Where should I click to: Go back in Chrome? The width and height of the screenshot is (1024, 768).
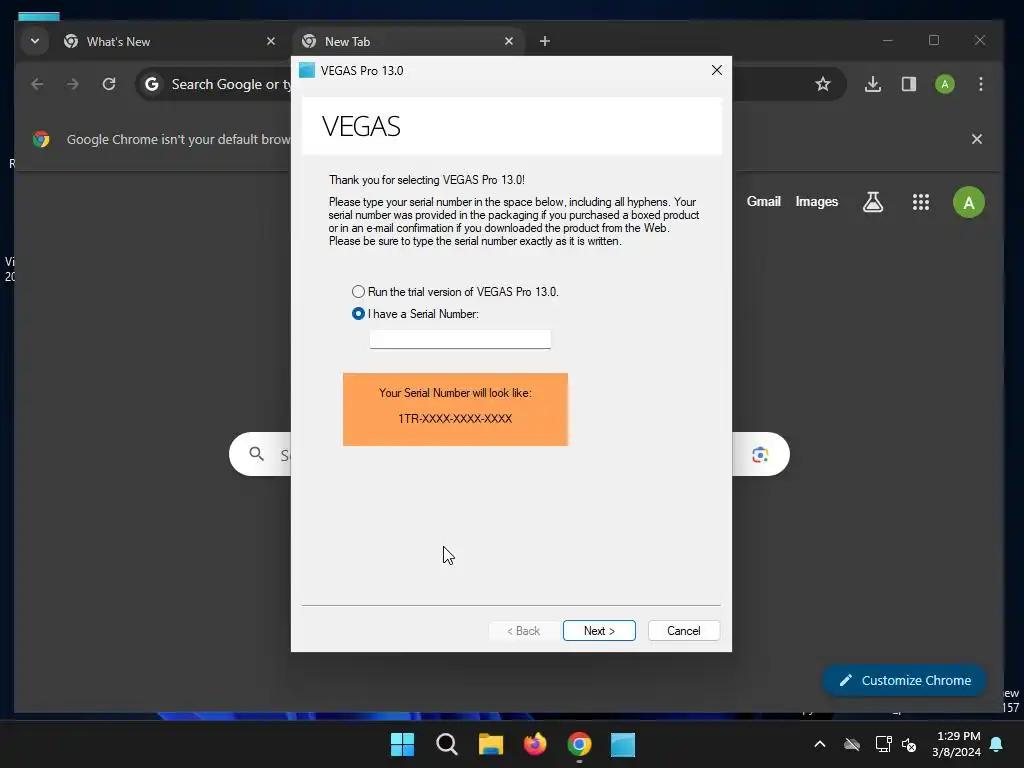(37, 84)
